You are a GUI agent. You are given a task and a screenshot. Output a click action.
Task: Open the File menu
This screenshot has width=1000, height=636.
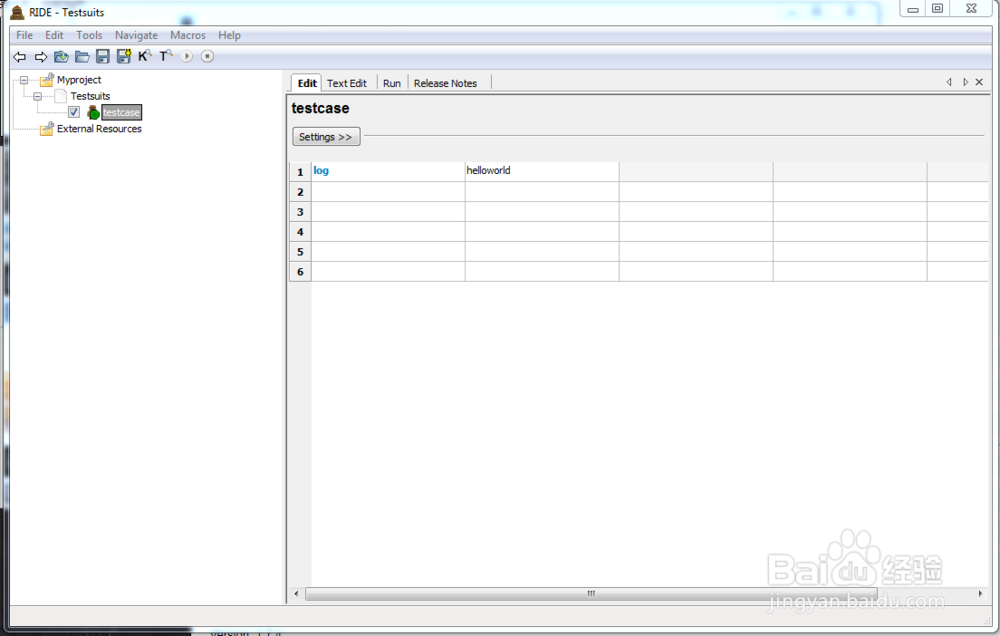click(x=24, y=35)
